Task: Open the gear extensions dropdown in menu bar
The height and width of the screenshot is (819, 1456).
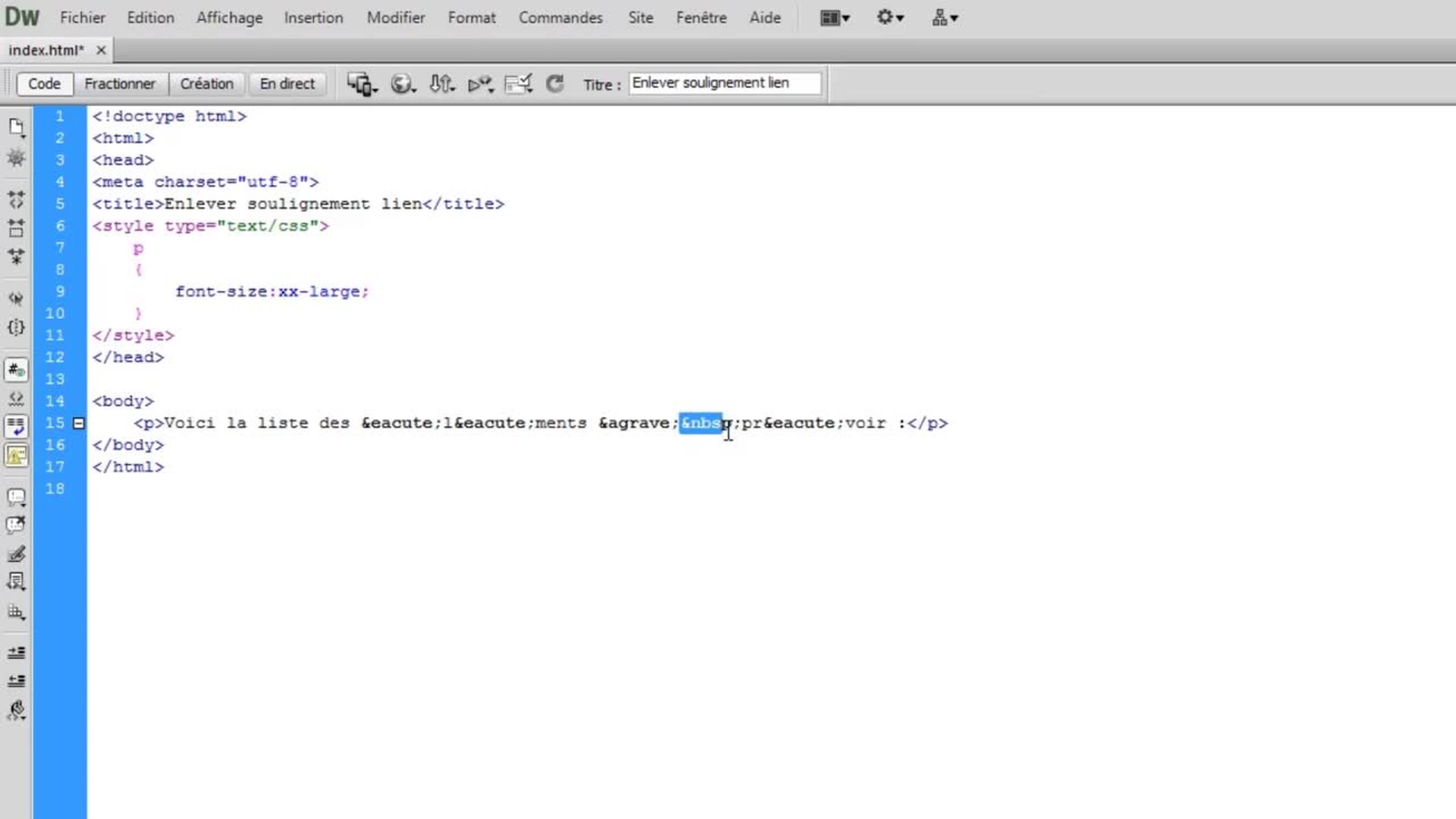Action: click(x=890, y=17)
